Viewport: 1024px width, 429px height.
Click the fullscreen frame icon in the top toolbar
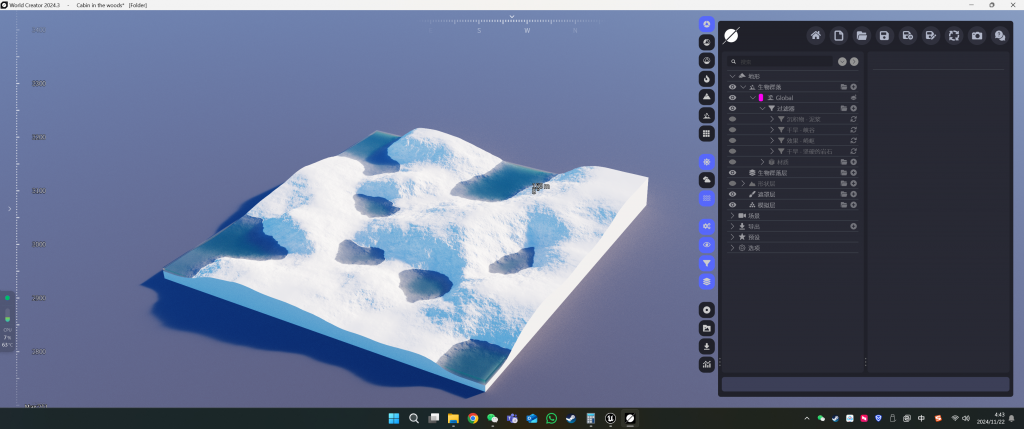953,36
